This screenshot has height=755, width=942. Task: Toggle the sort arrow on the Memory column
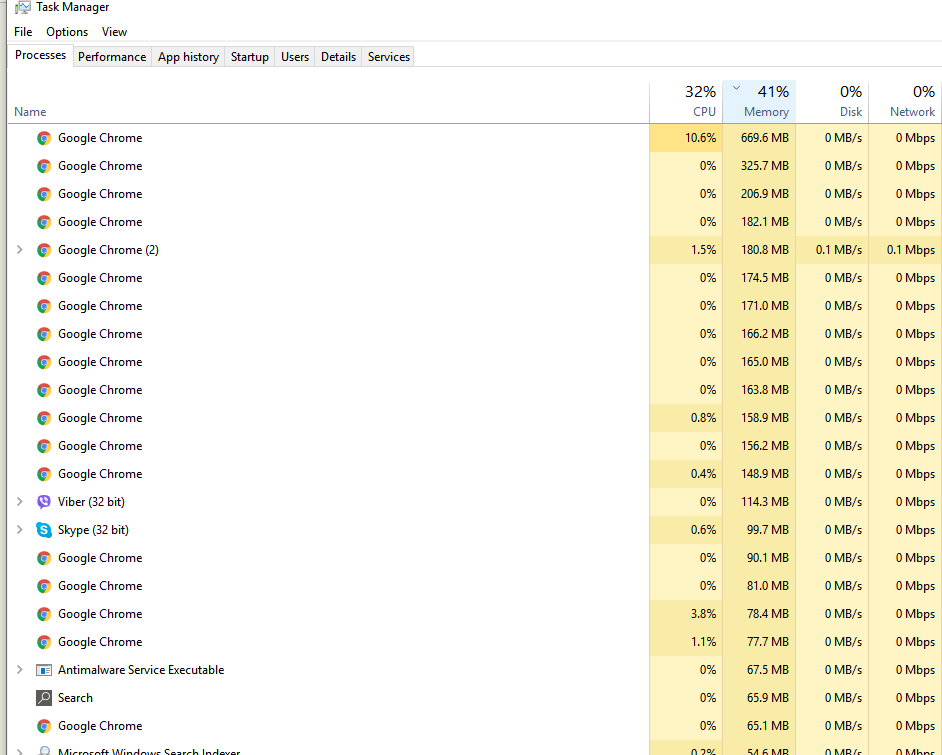[x=736, y=88]
